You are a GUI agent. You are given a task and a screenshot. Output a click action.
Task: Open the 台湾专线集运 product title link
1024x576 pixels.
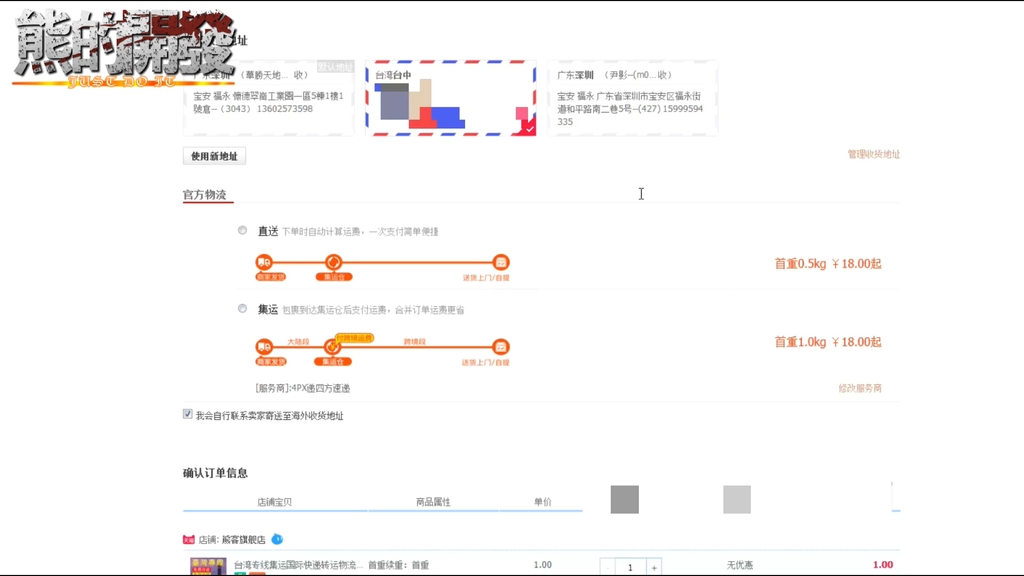coord(298,565)
